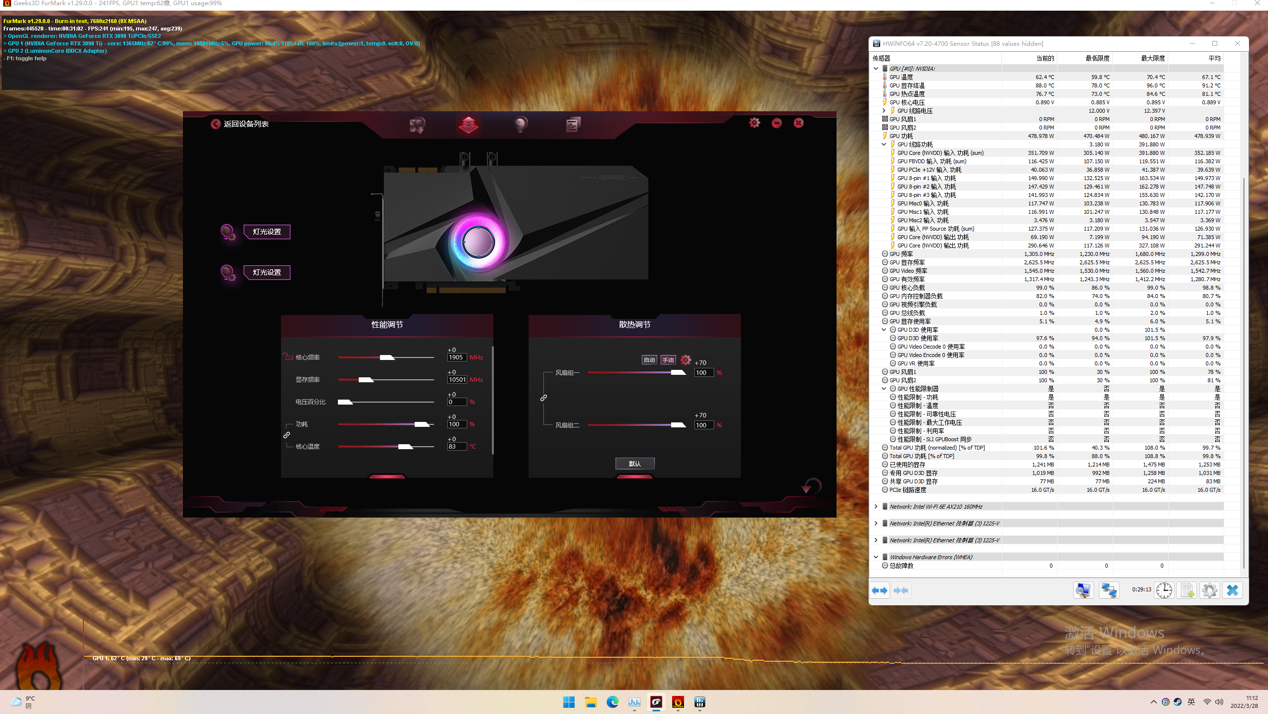The width and height of the screenshot is (1268, 714).
Task: Select the 手动 fan mode button
Action: pos(668,360)
